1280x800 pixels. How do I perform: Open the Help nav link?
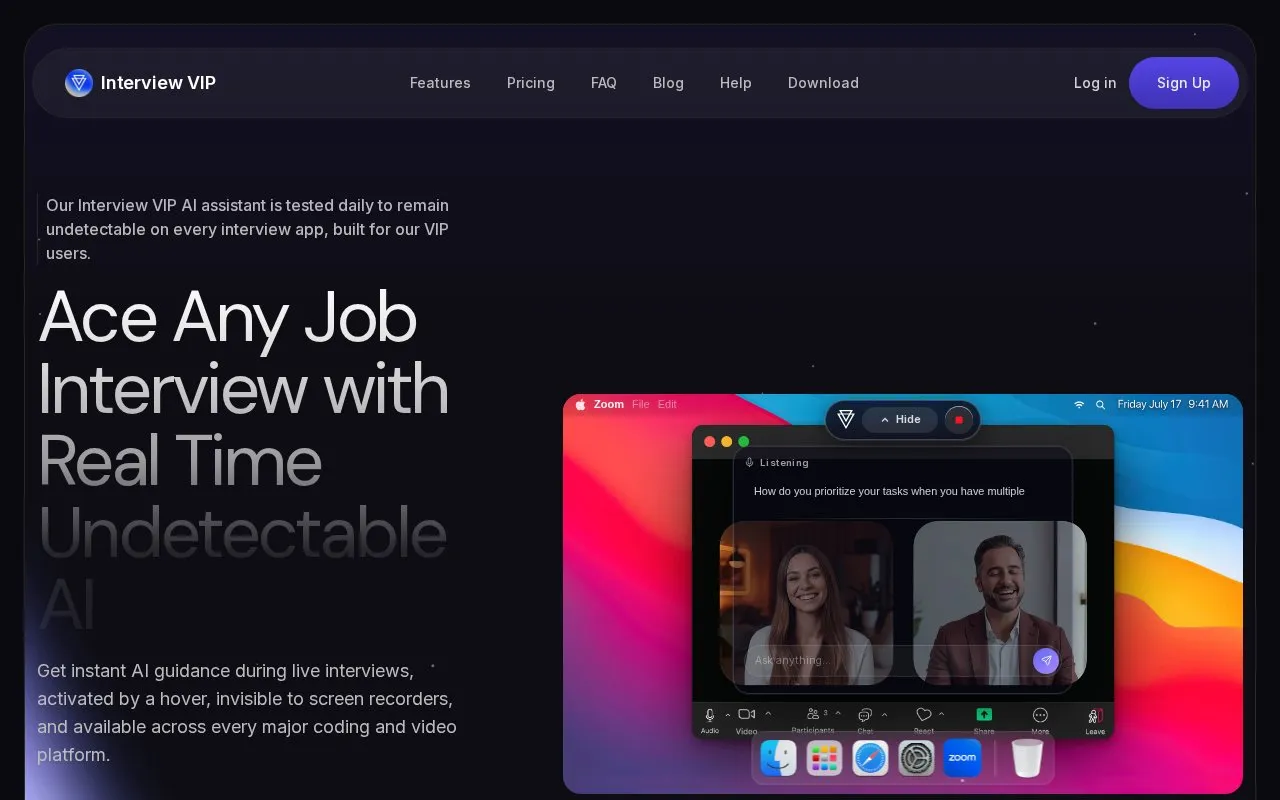[x=736, y=83]
